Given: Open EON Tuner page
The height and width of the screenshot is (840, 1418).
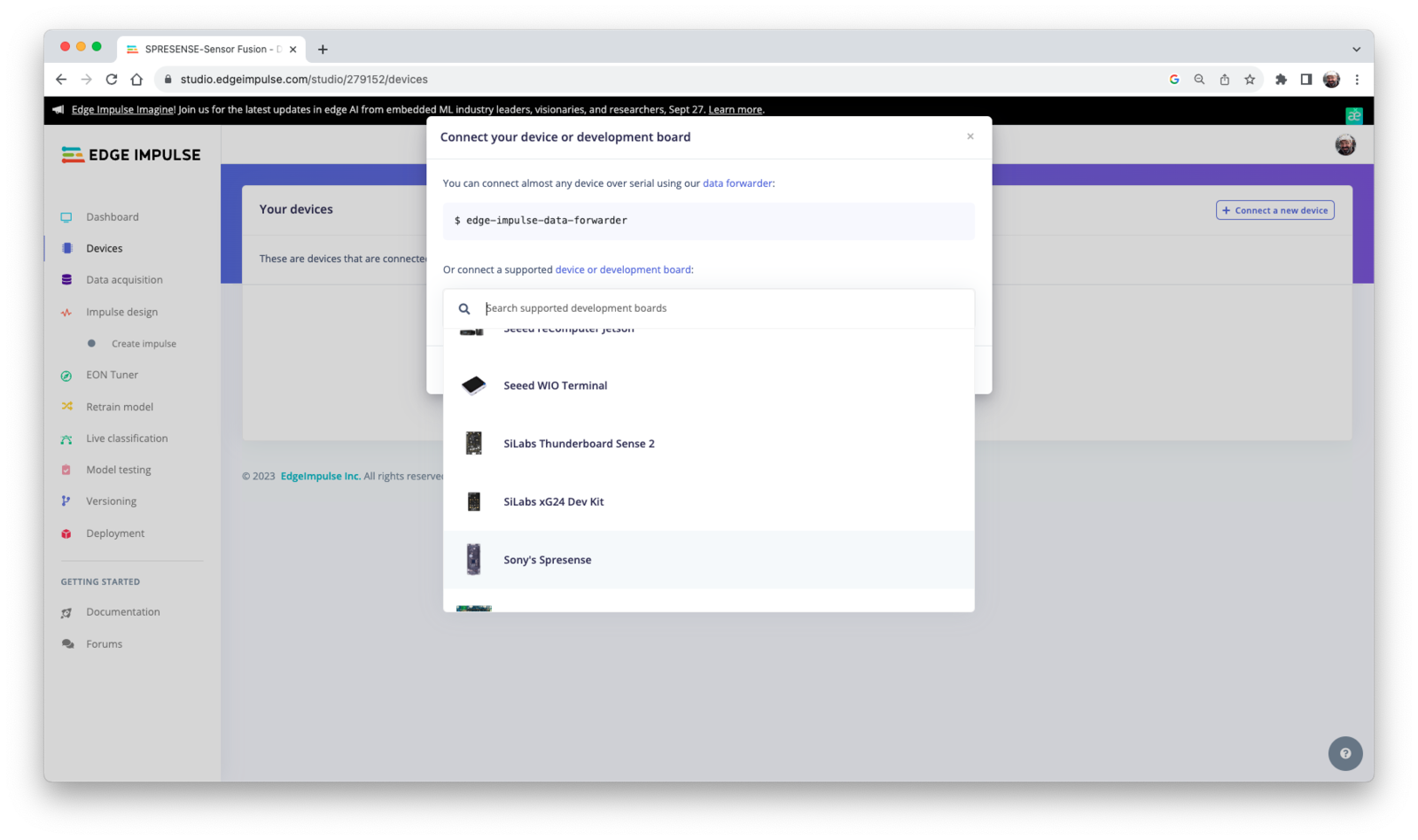Looking at the screenshot, I should click(112, 375).
